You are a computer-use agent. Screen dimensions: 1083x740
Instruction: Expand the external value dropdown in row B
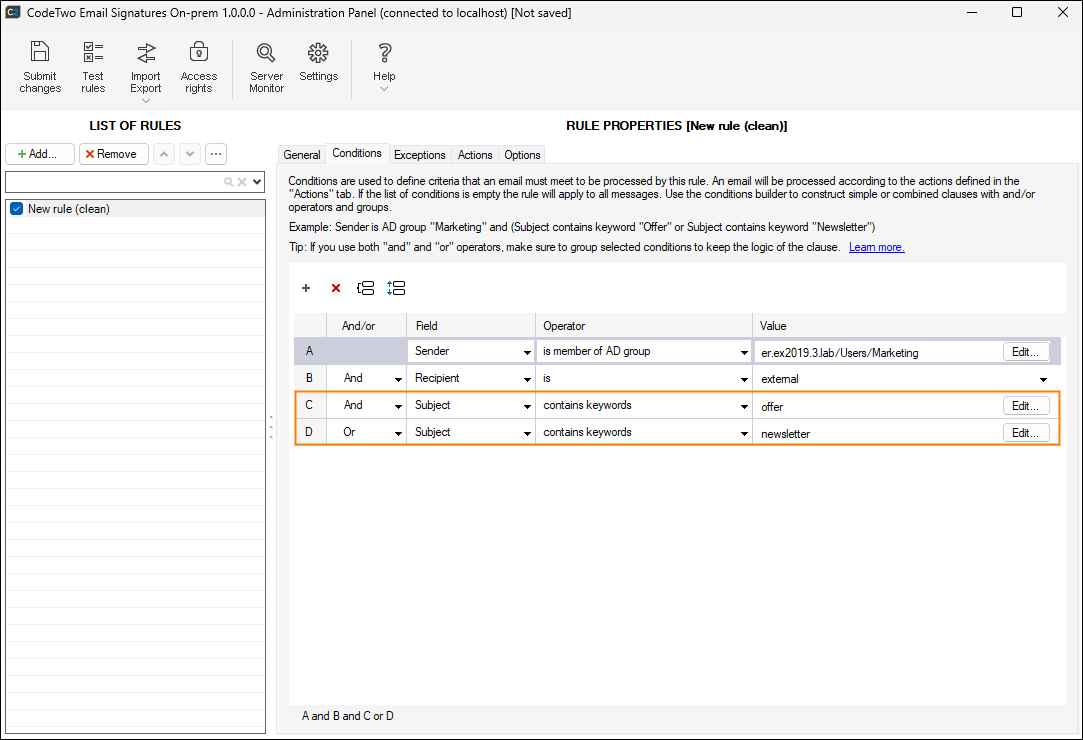[1043, 379]
